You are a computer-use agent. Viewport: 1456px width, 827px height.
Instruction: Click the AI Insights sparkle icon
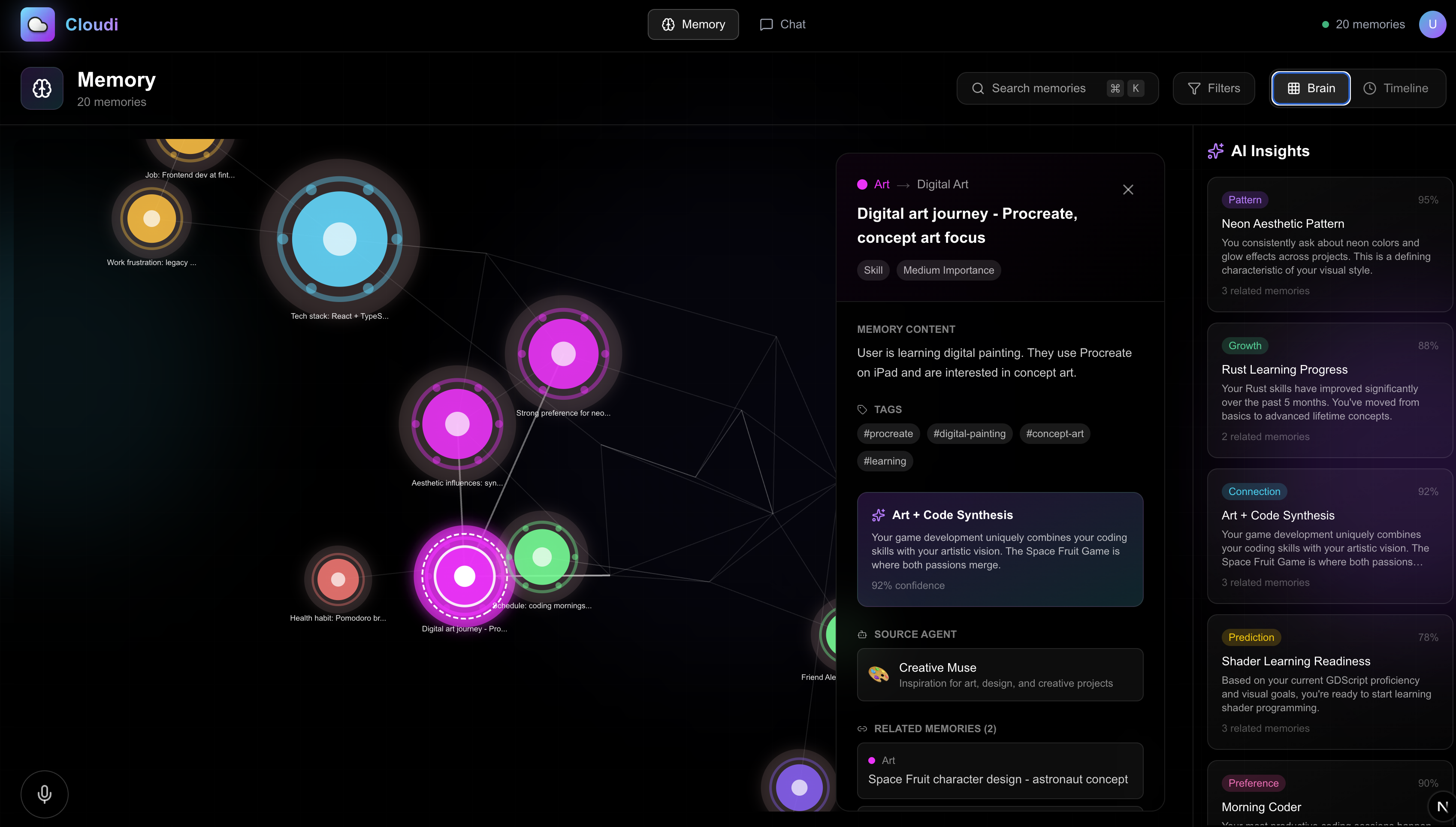click(x=1215, y=151)
